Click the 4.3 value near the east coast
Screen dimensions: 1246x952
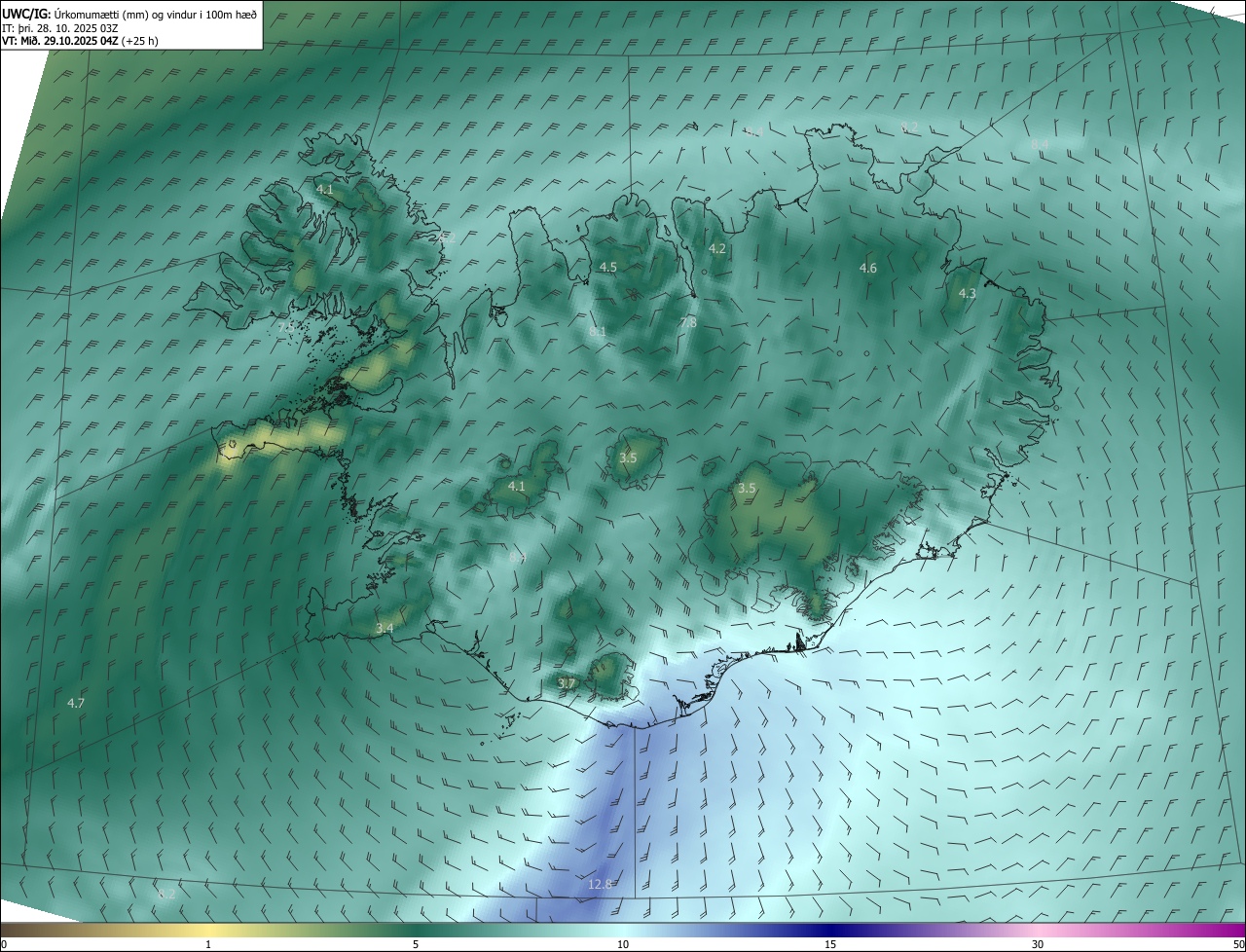click(x=968, y=293)
